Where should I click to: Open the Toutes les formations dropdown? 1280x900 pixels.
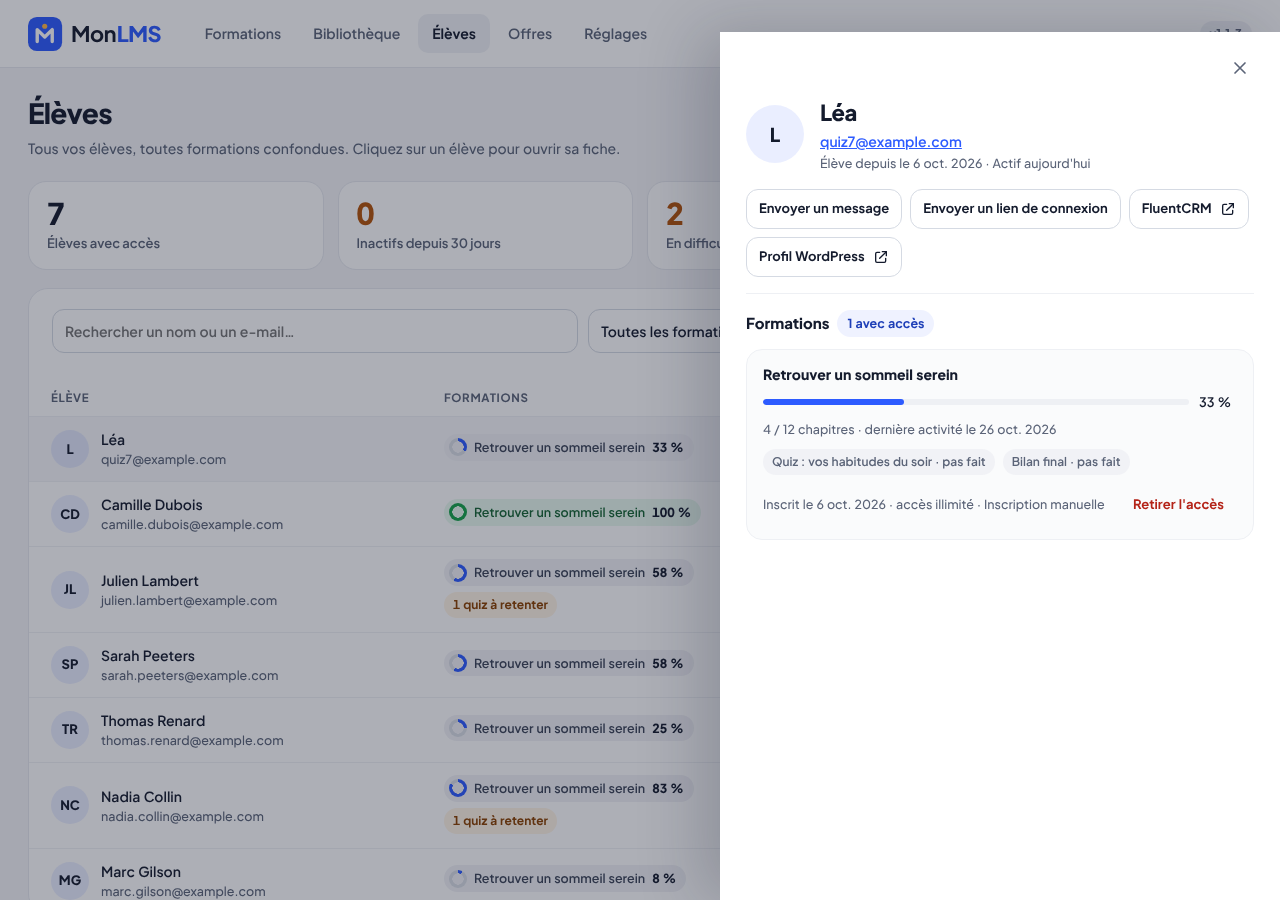(x=655, y=331)
